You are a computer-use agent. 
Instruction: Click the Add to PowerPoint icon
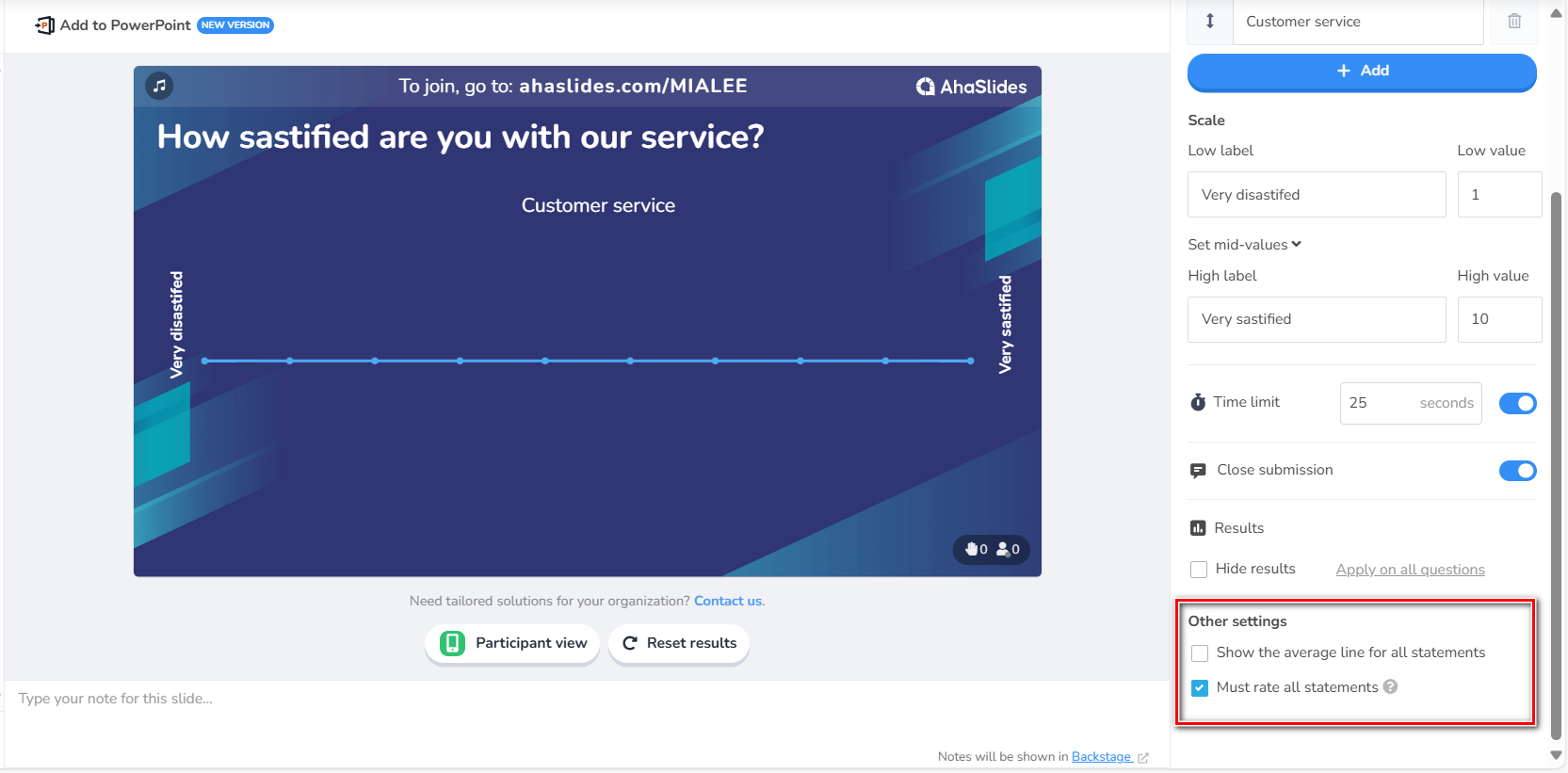click(x=44, y=25)
